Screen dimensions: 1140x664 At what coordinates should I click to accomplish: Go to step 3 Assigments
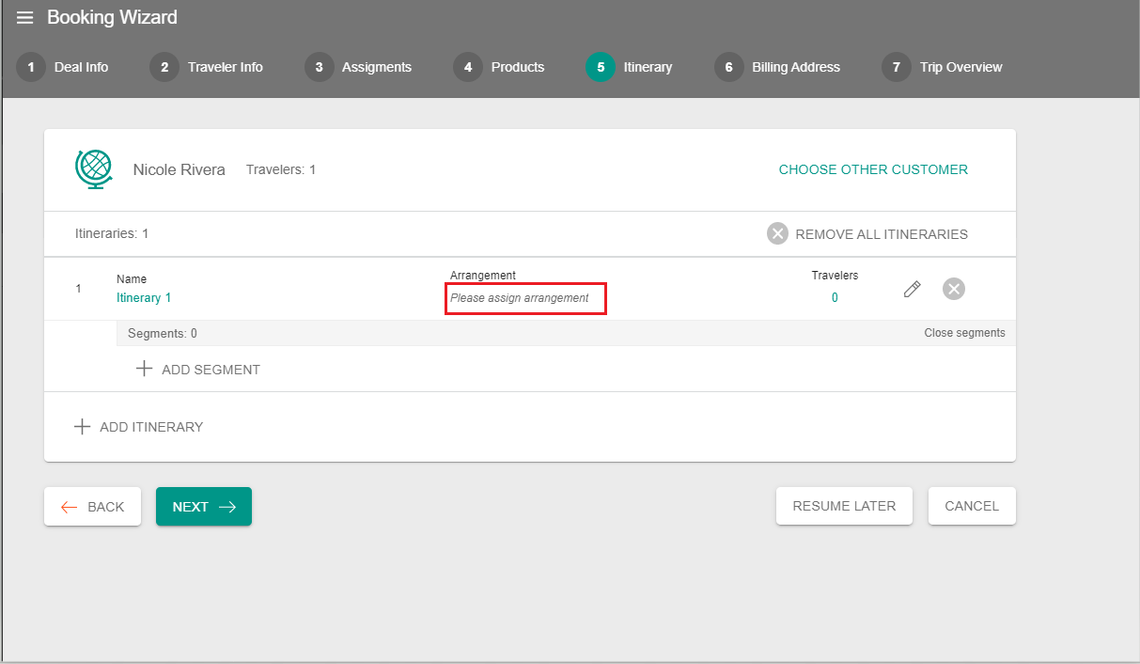[358, 67]
